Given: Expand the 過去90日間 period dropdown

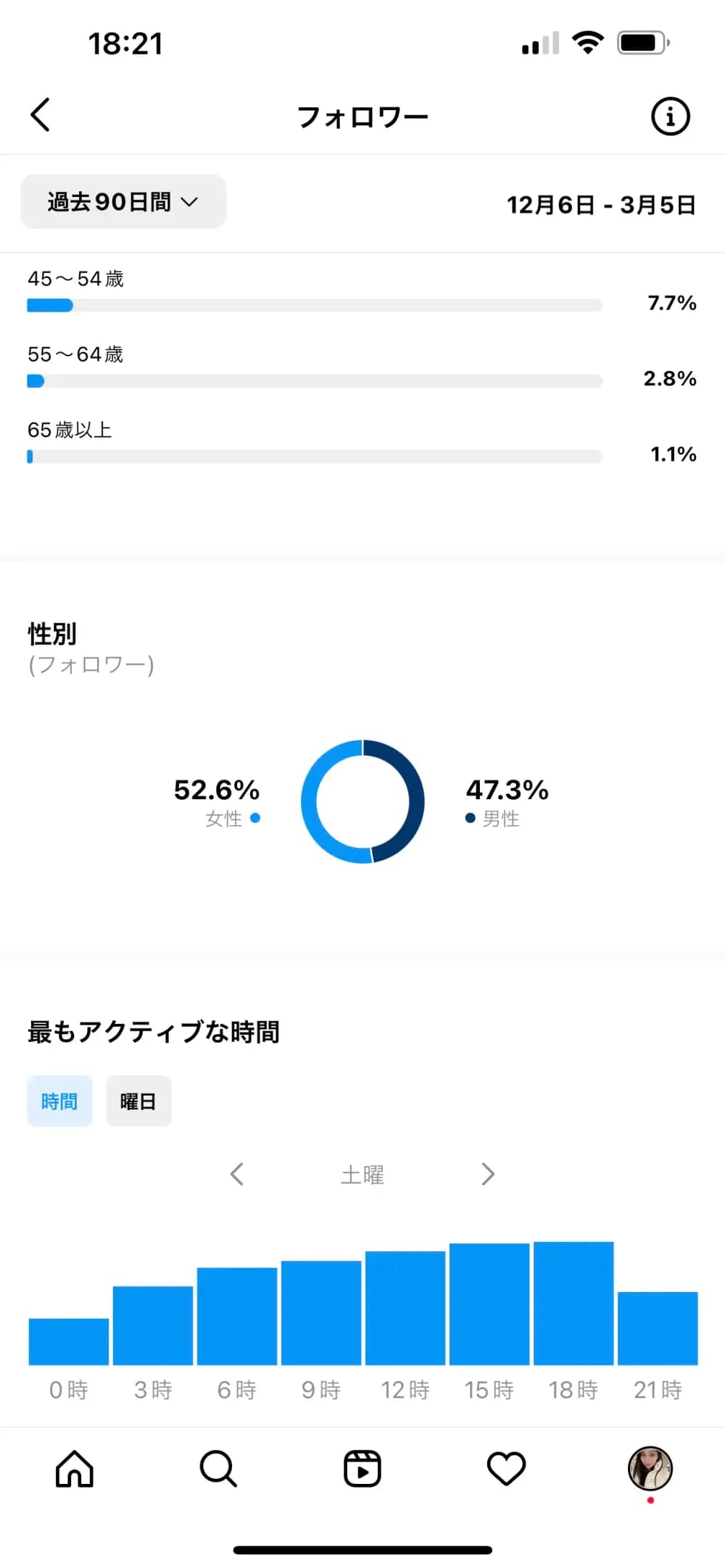Looking at the screenshot, I should (123, 201).
